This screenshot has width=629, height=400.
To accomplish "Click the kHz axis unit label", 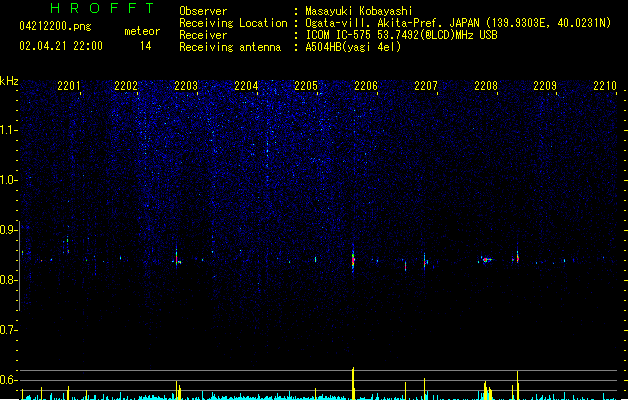I will click(9, 81).
